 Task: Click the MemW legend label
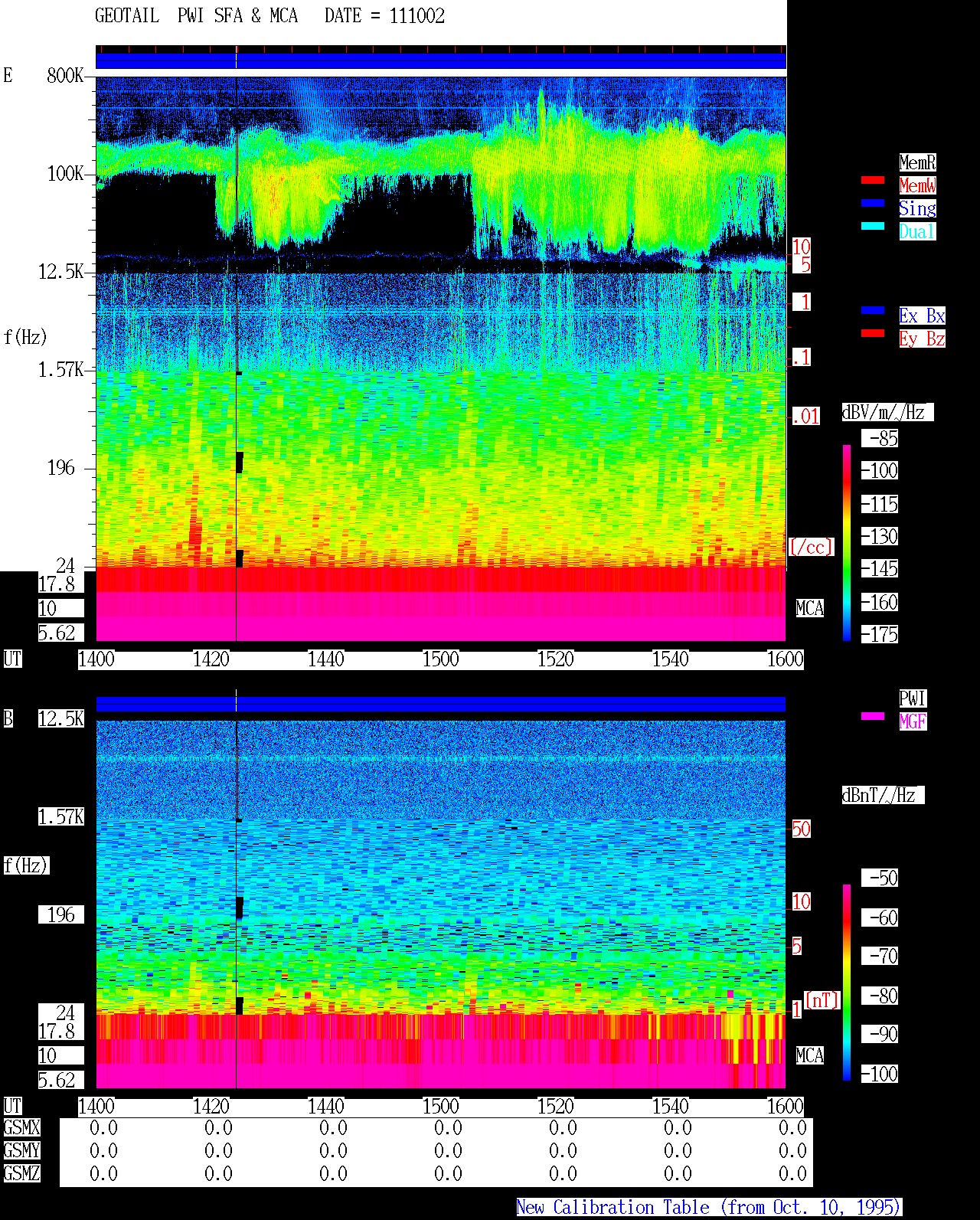point(917,185)
